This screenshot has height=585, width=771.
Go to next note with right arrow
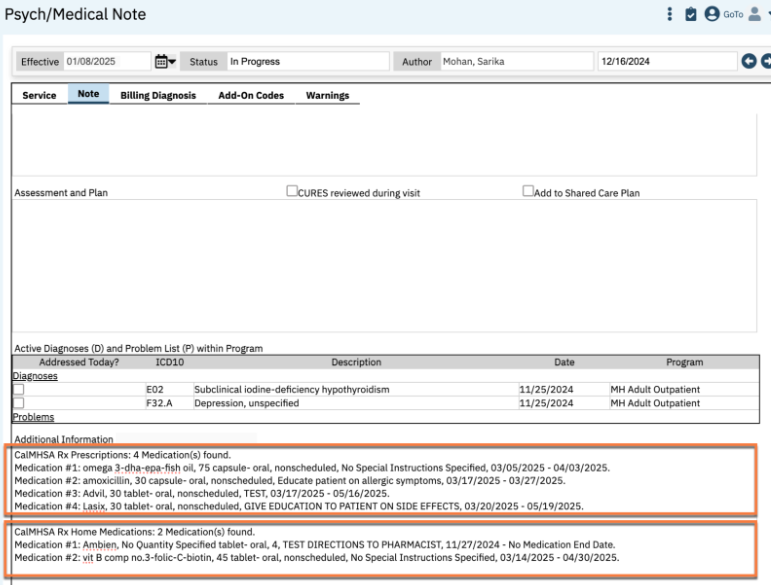tap(766, 61)
